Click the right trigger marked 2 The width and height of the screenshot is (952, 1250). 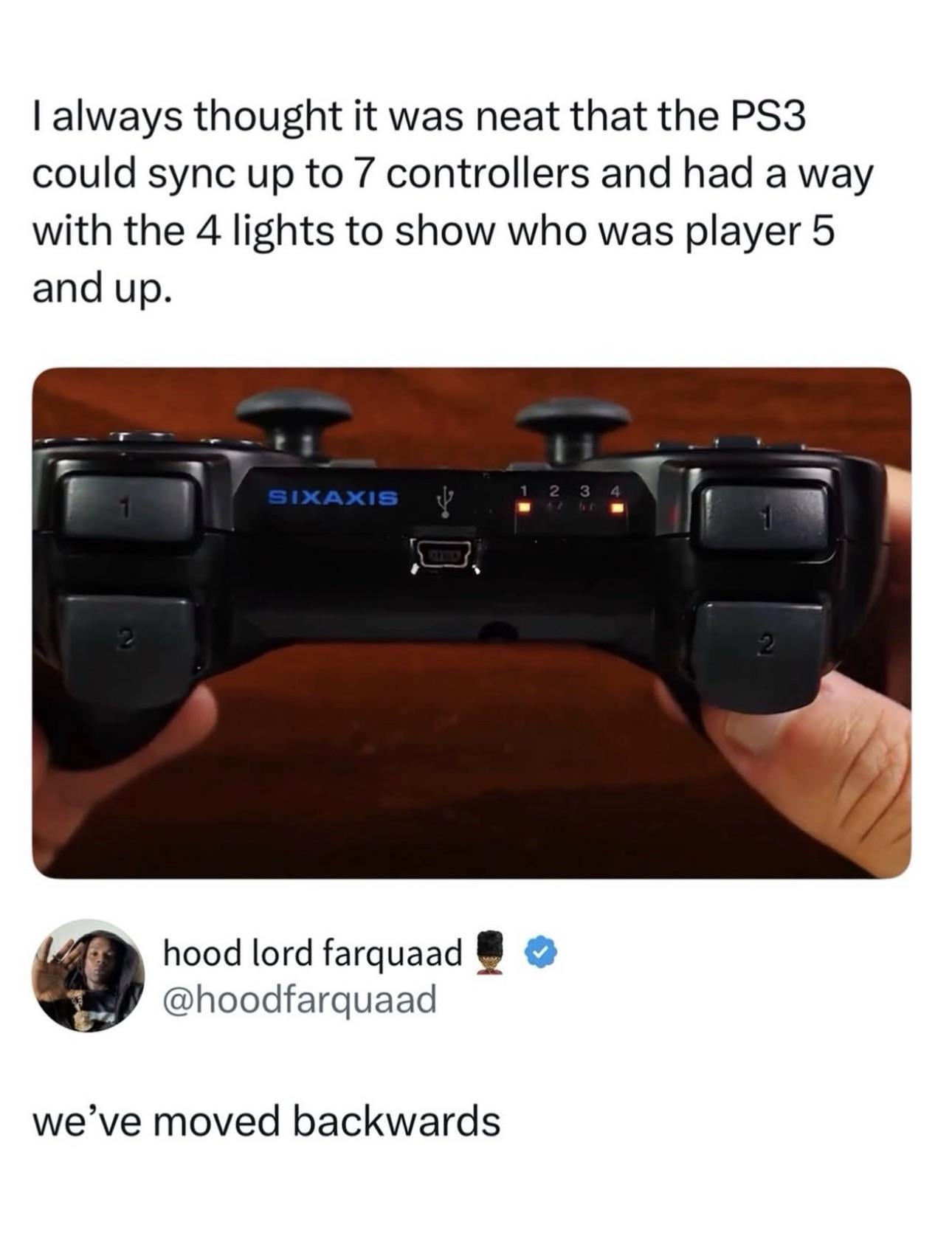point(762,655)
